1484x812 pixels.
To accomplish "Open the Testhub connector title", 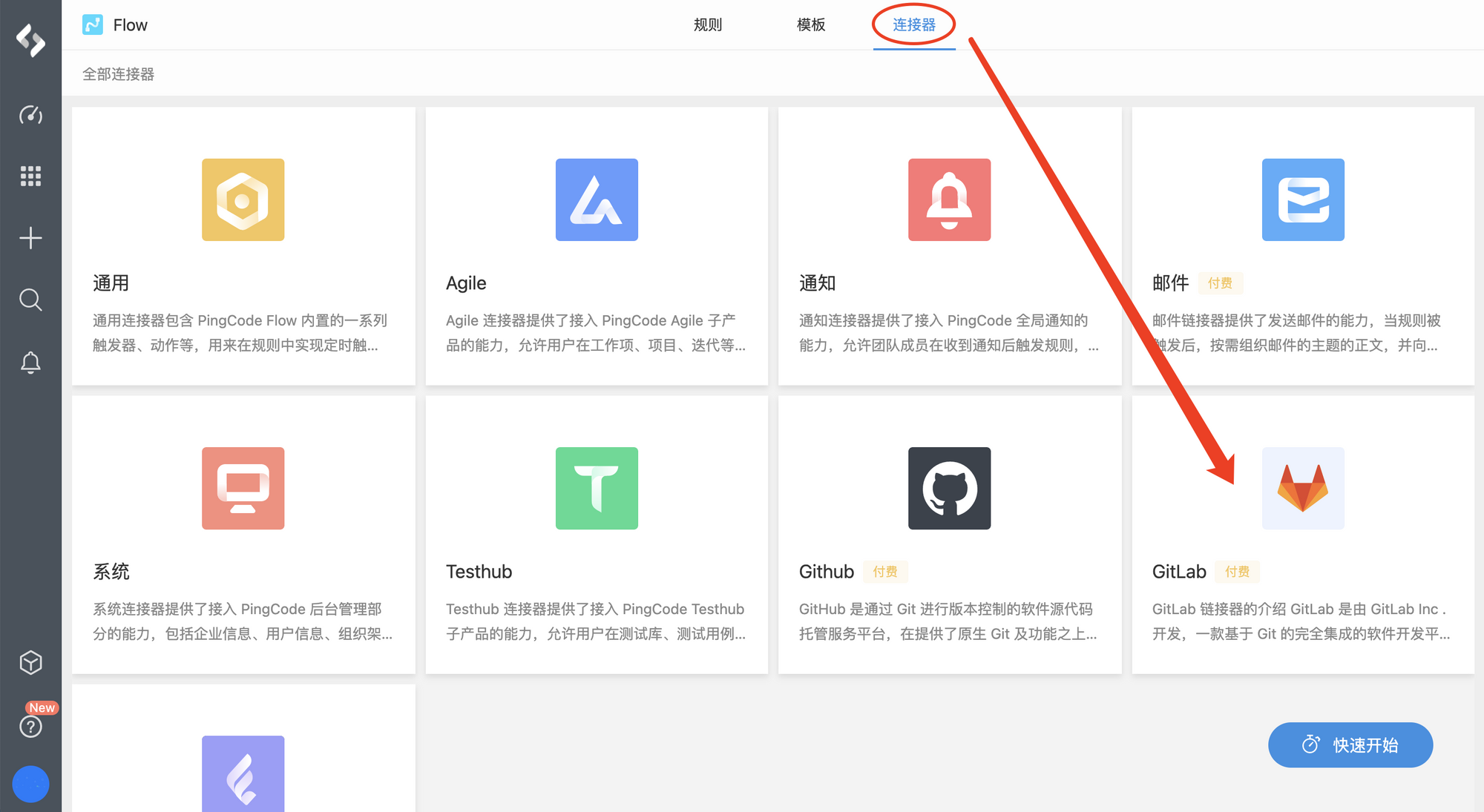I will tap(479, 572).
